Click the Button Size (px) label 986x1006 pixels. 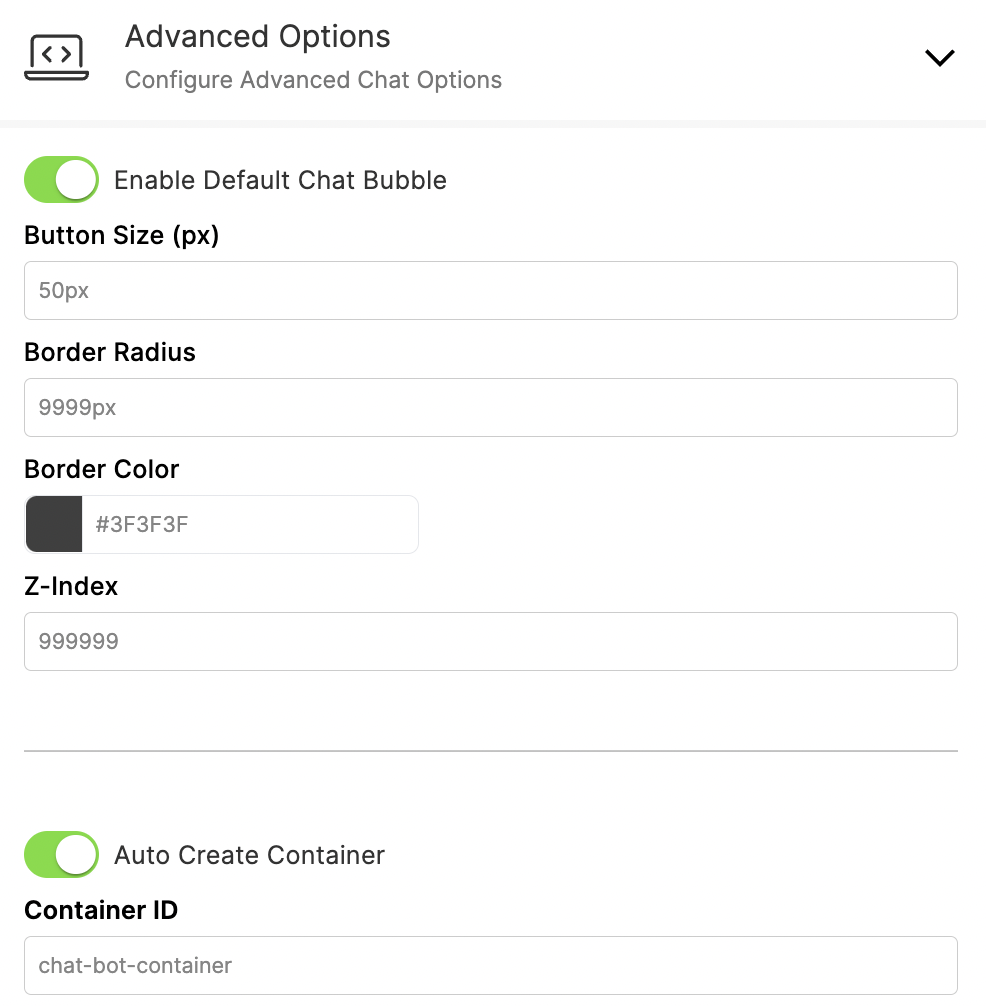point(122,235)
